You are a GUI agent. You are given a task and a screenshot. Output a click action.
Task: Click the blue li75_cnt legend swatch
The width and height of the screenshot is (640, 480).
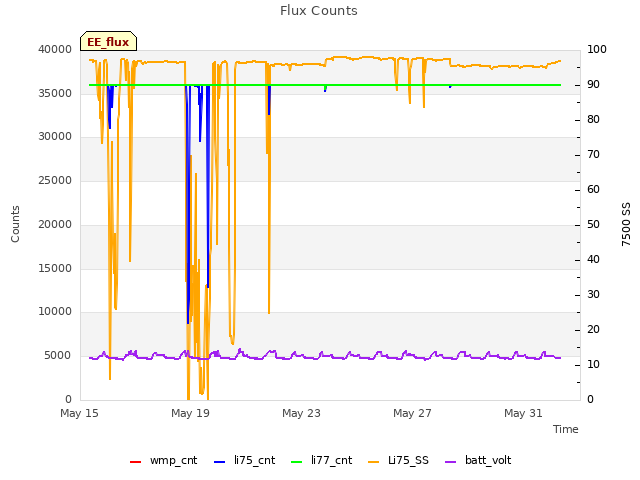[x=220, y=462]
